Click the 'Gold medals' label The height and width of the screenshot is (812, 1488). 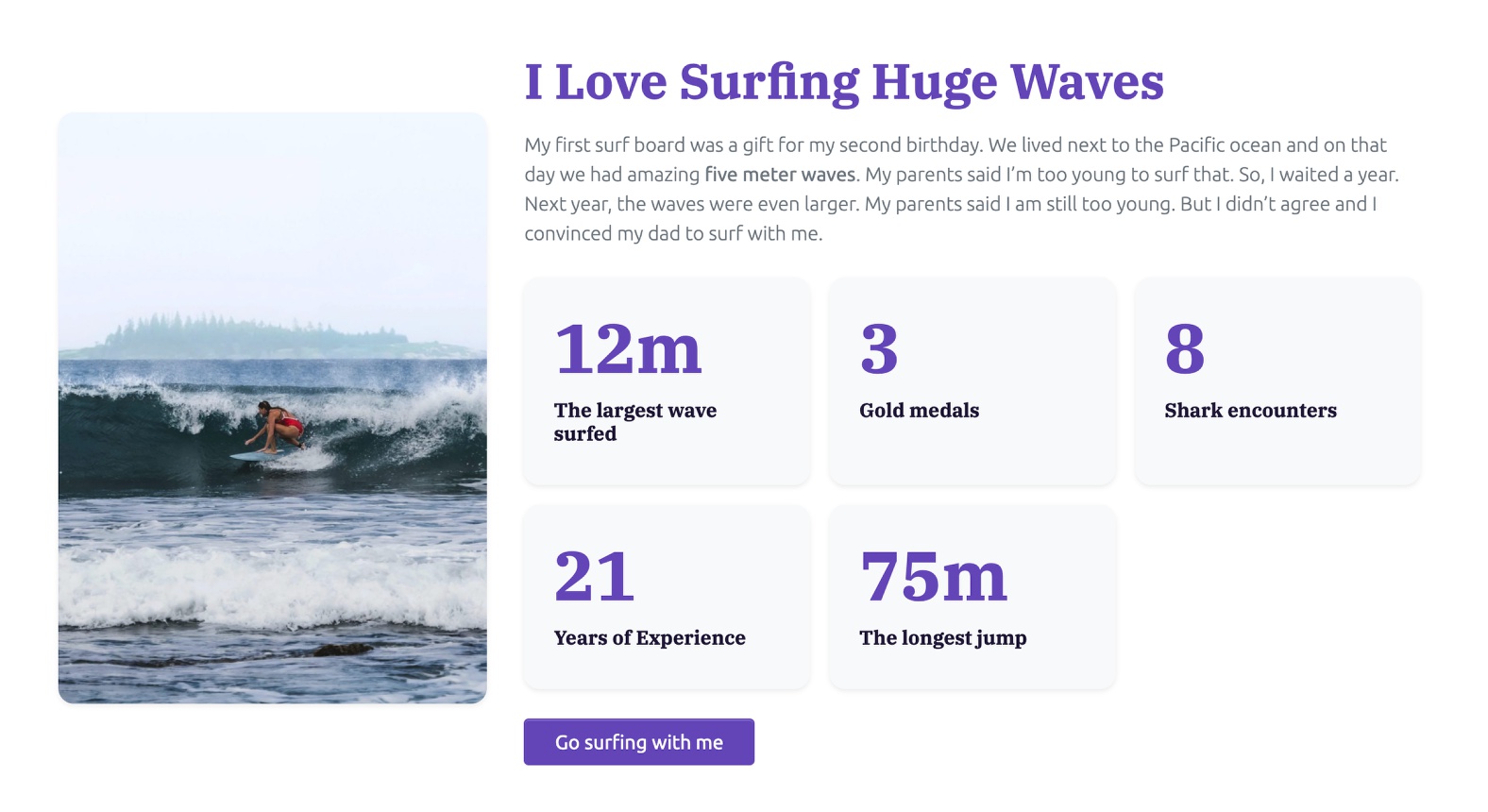(919, 411)
